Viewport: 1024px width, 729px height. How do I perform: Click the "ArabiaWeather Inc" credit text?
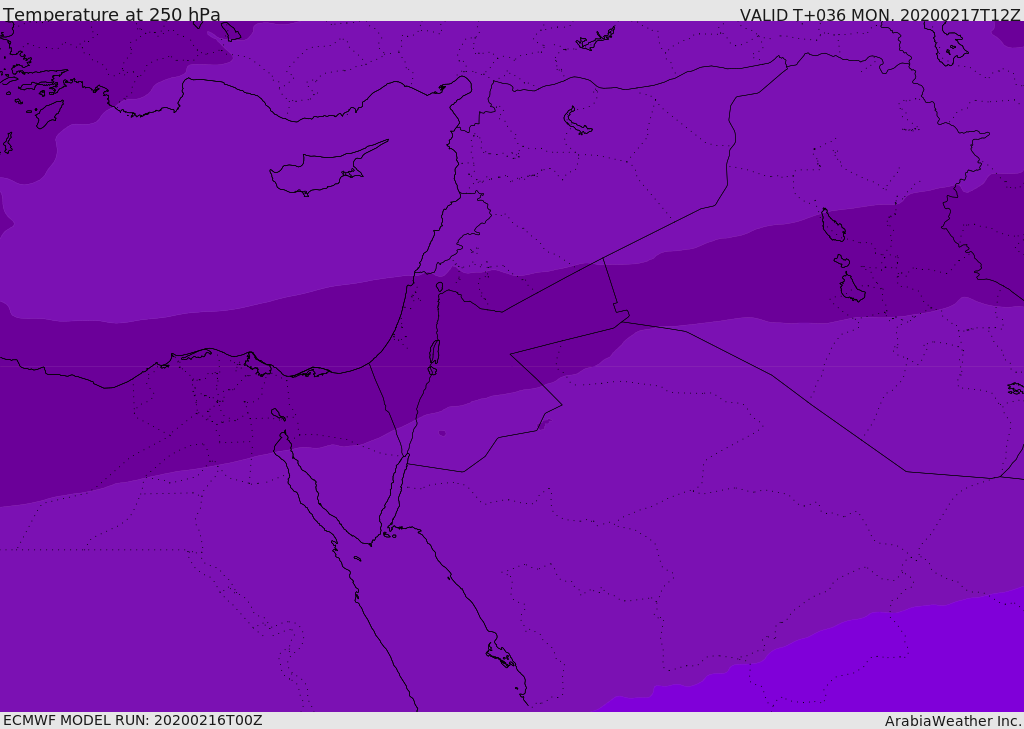pyautogui.click(x=952, y=721)
